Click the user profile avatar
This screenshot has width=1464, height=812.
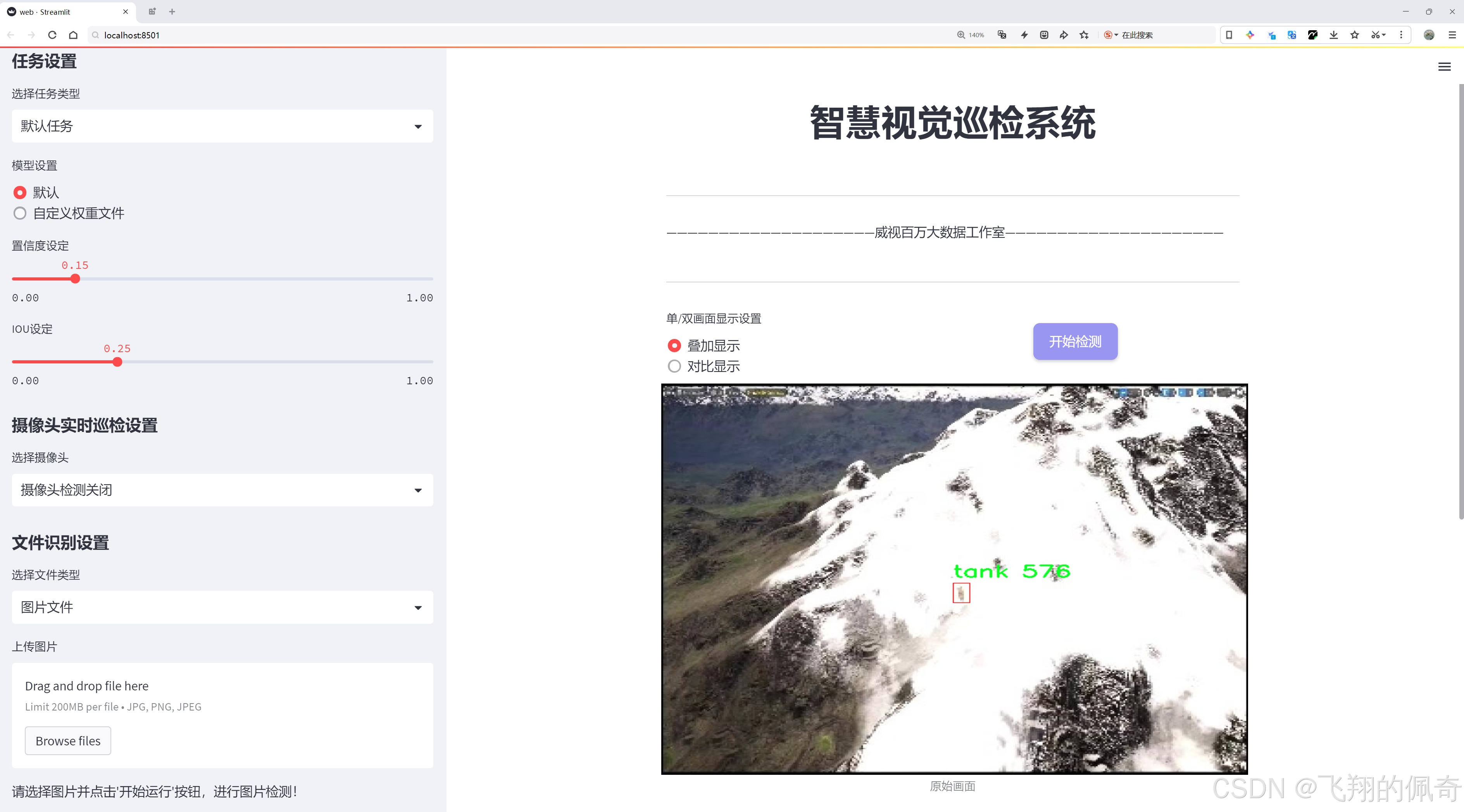tap(1430, 35)
